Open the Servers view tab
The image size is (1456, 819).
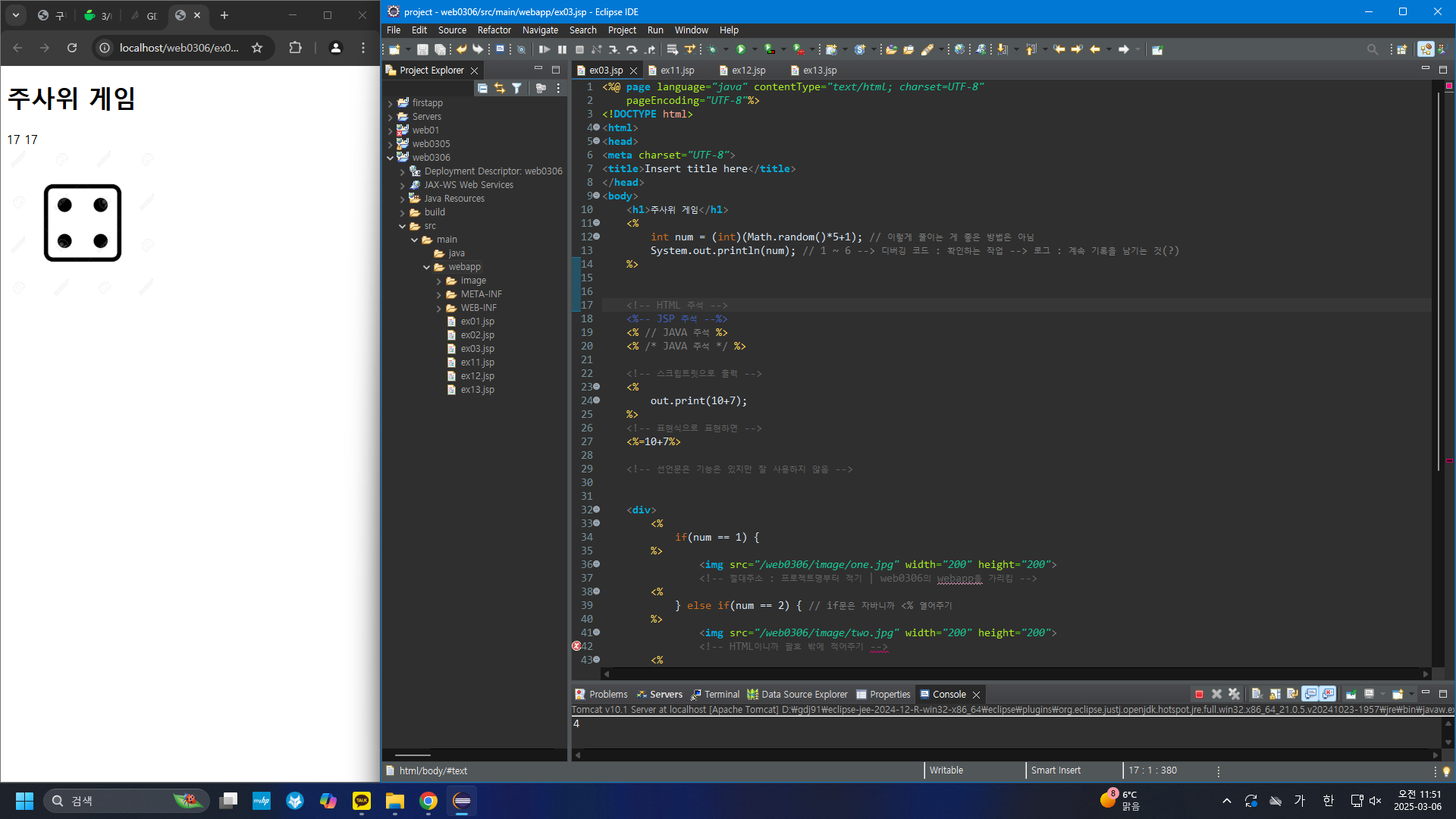[x=665, y=694]
